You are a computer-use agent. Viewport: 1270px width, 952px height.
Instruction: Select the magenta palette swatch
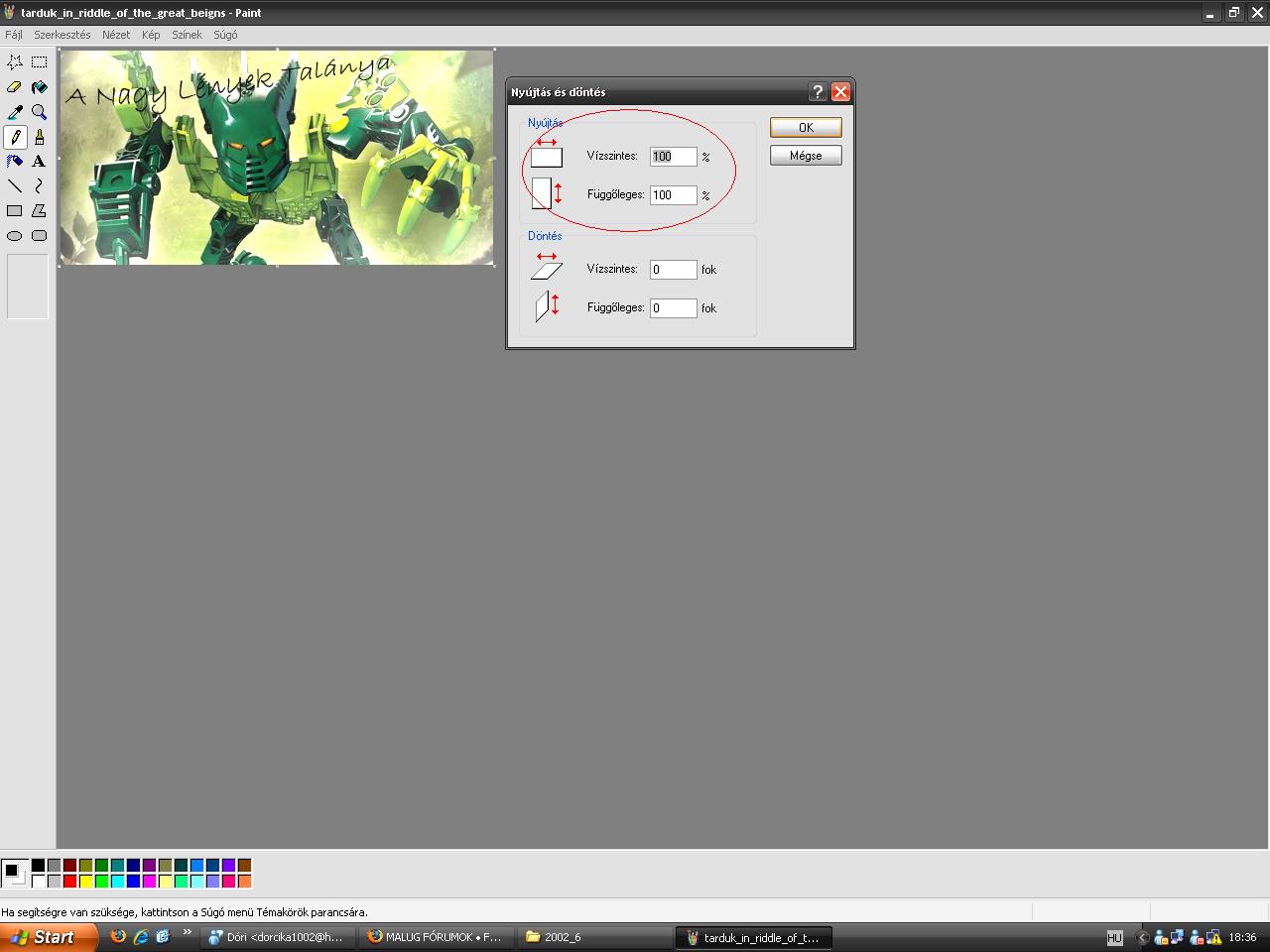[149, 882]
